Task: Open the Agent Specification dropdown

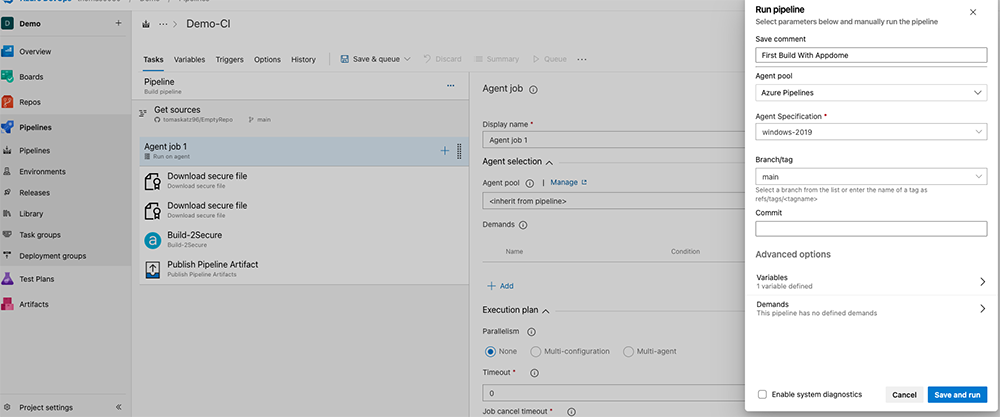Action: pyautogui.click(x=871, y=132)
